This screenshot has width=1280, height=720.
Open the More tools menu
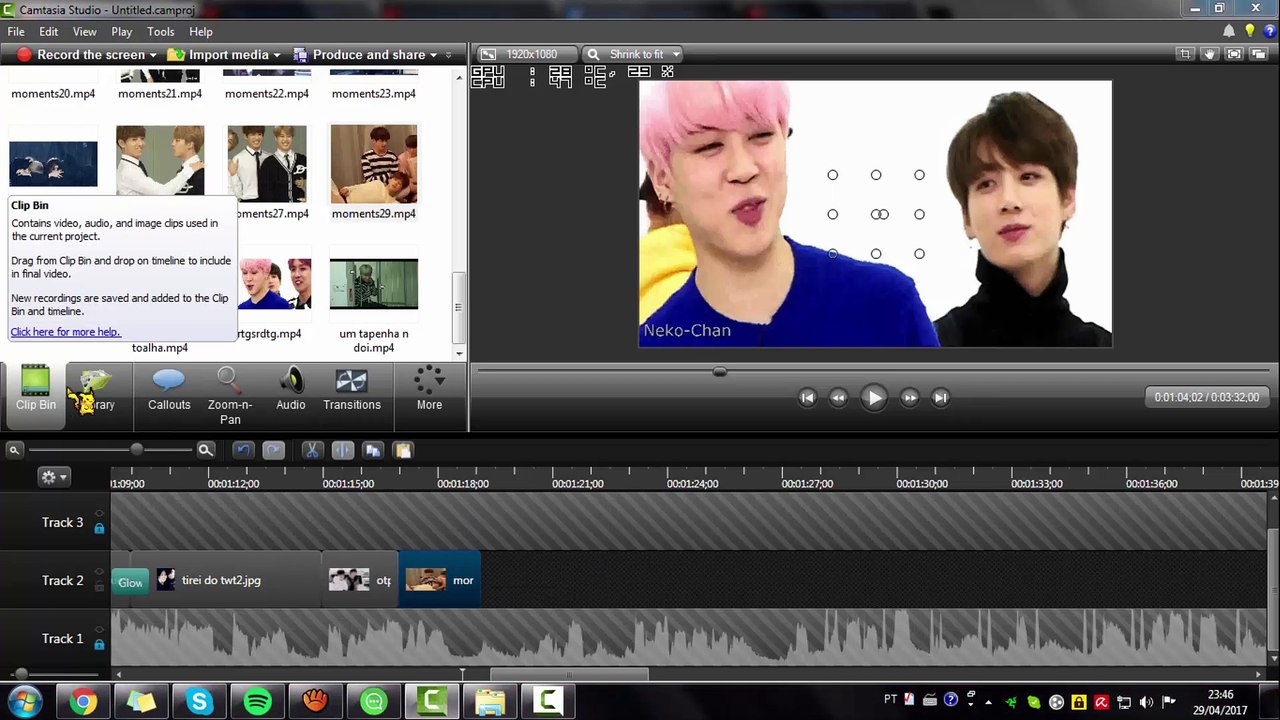point(429,388)
